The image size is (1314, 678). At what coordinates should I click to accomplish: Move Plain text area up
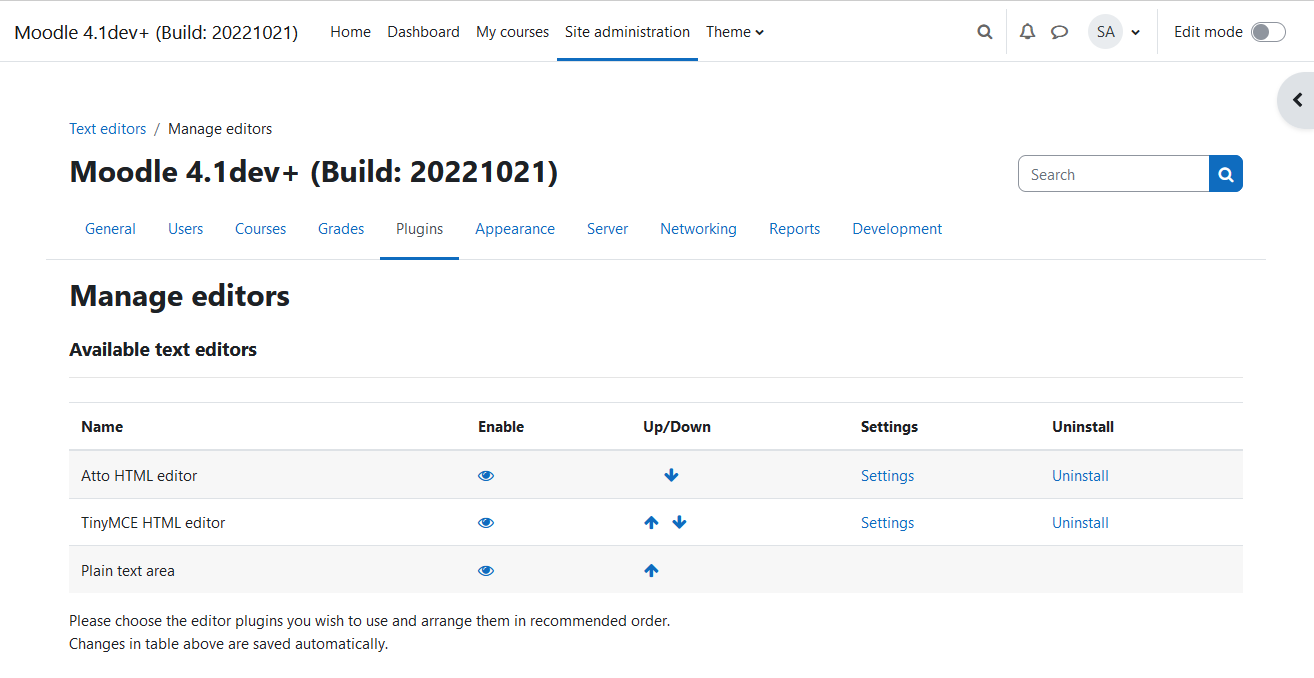[x=651, y=571]
